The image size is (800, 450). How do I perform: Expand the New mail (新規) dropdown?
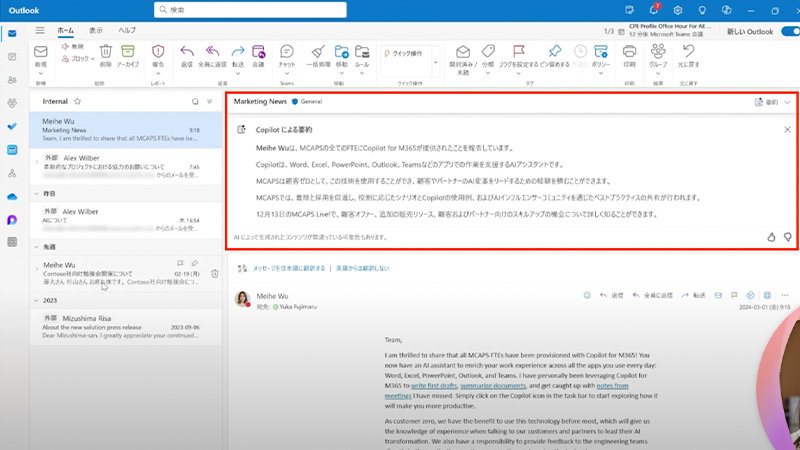coord(41,76)
